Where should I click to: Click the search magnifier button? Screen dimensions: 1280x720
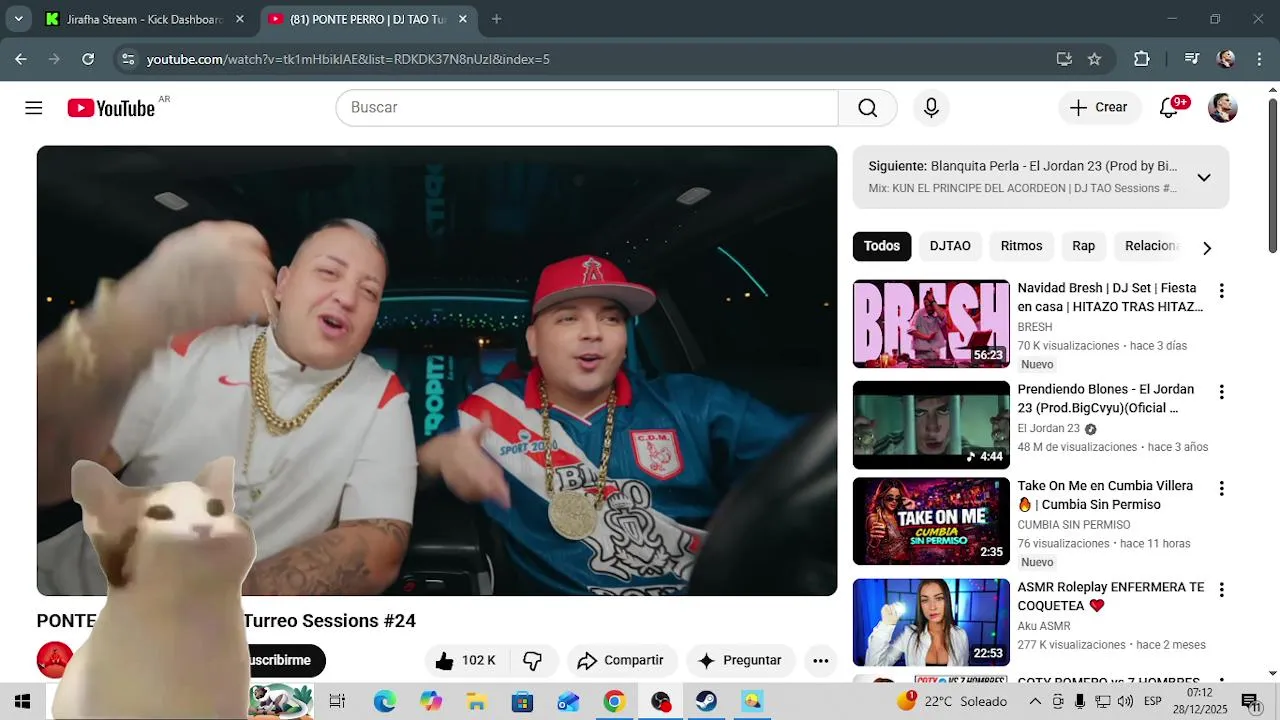(867, 108)
